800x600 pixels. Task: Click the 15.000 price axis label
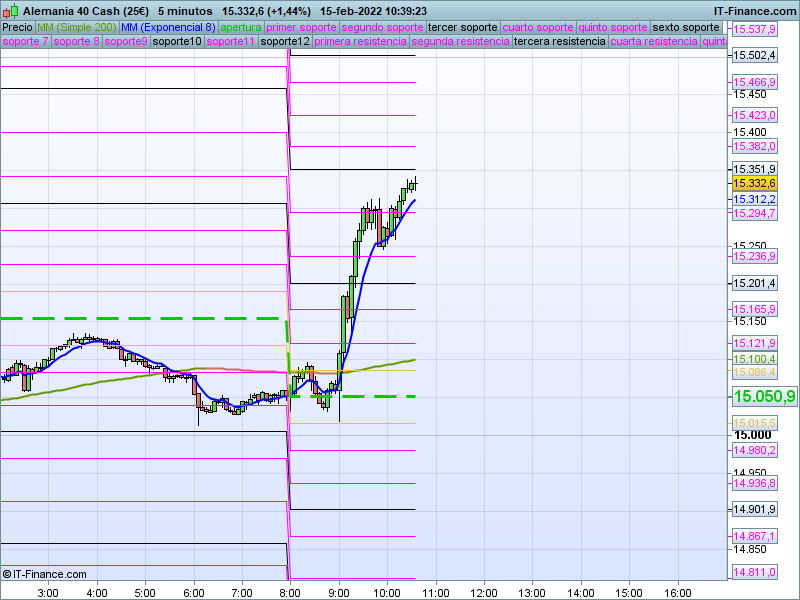(x=753, y=435)
